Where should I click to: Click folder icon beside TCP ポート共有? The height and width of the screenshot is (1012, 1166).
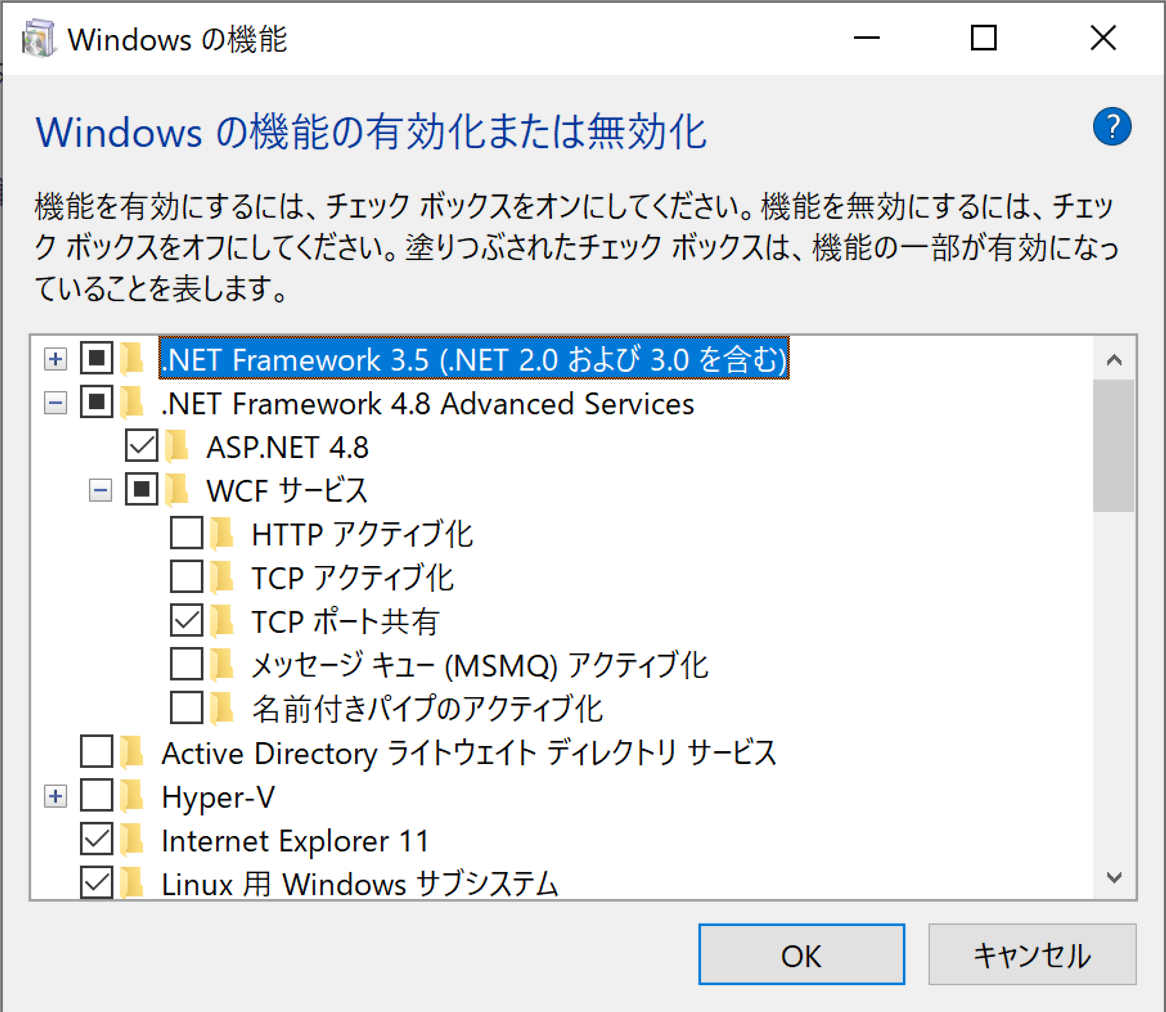tap(222, 622)
